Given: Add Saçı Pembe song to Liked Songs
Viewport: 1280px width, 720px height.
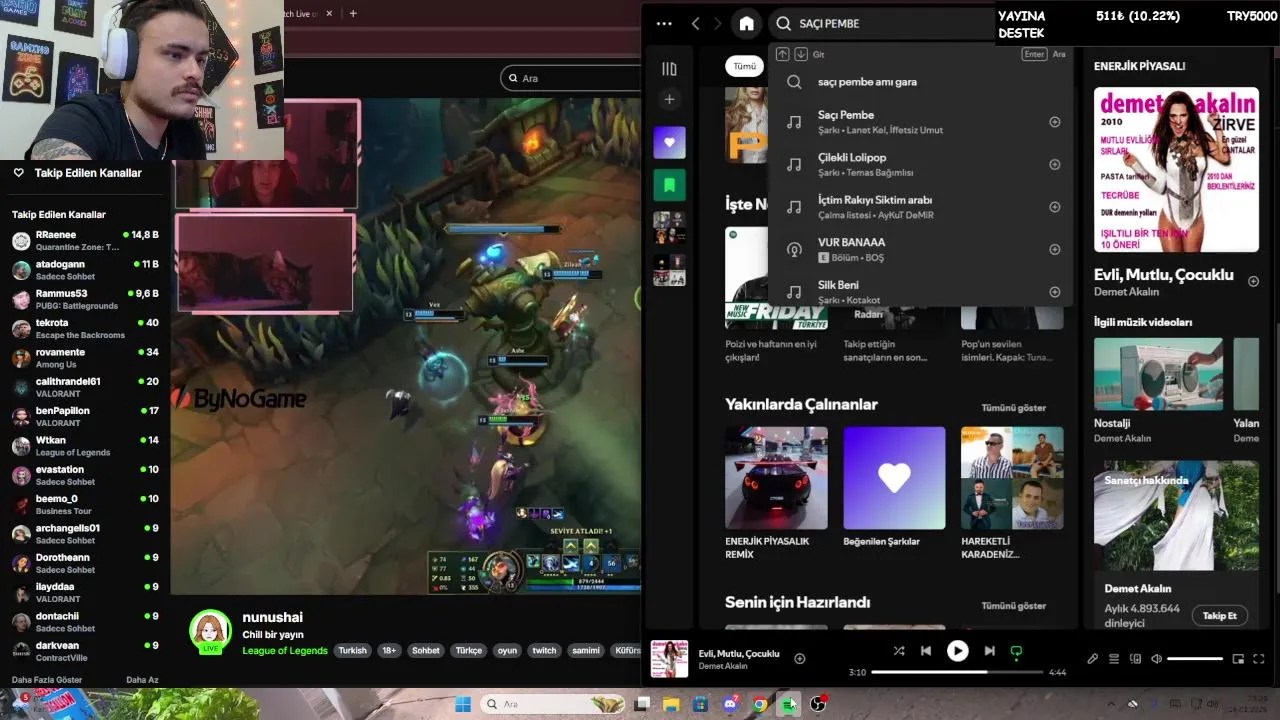Looking at the screenshot, I should click(x=1054, y=122).
